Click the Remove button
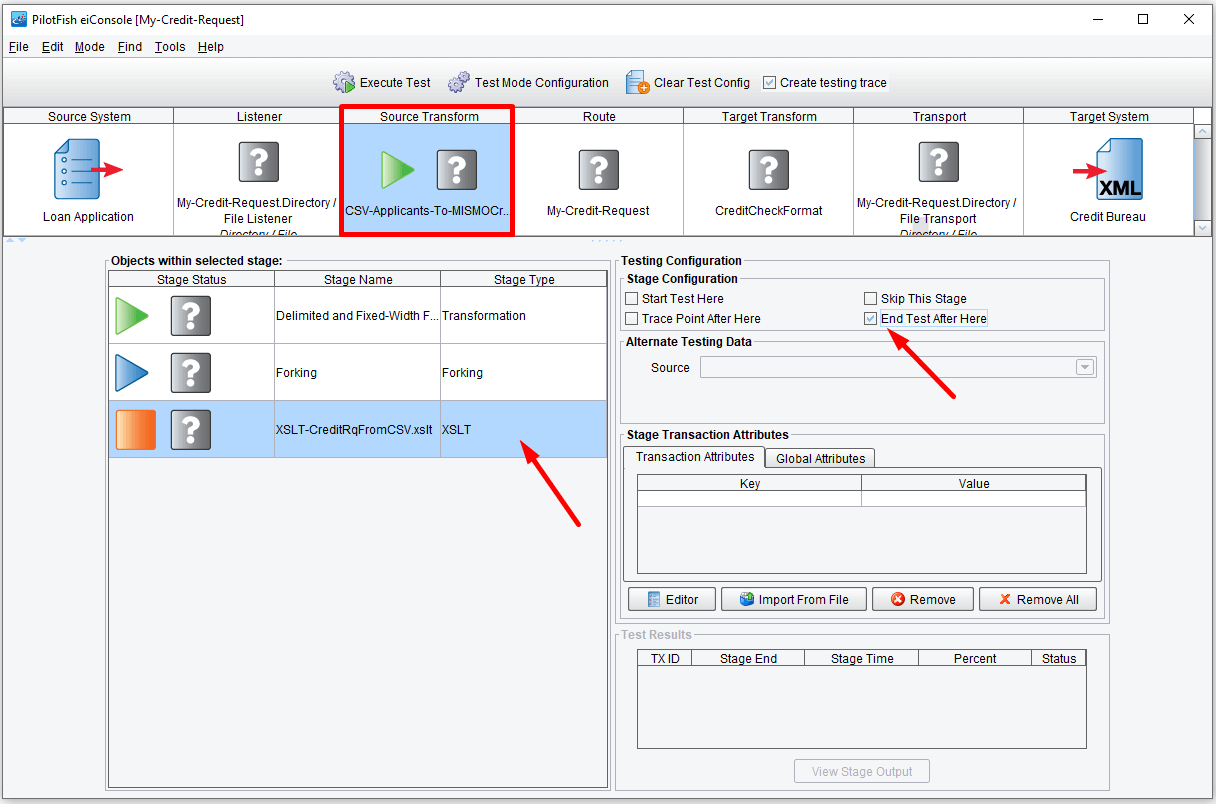 (x=923, y=599)
